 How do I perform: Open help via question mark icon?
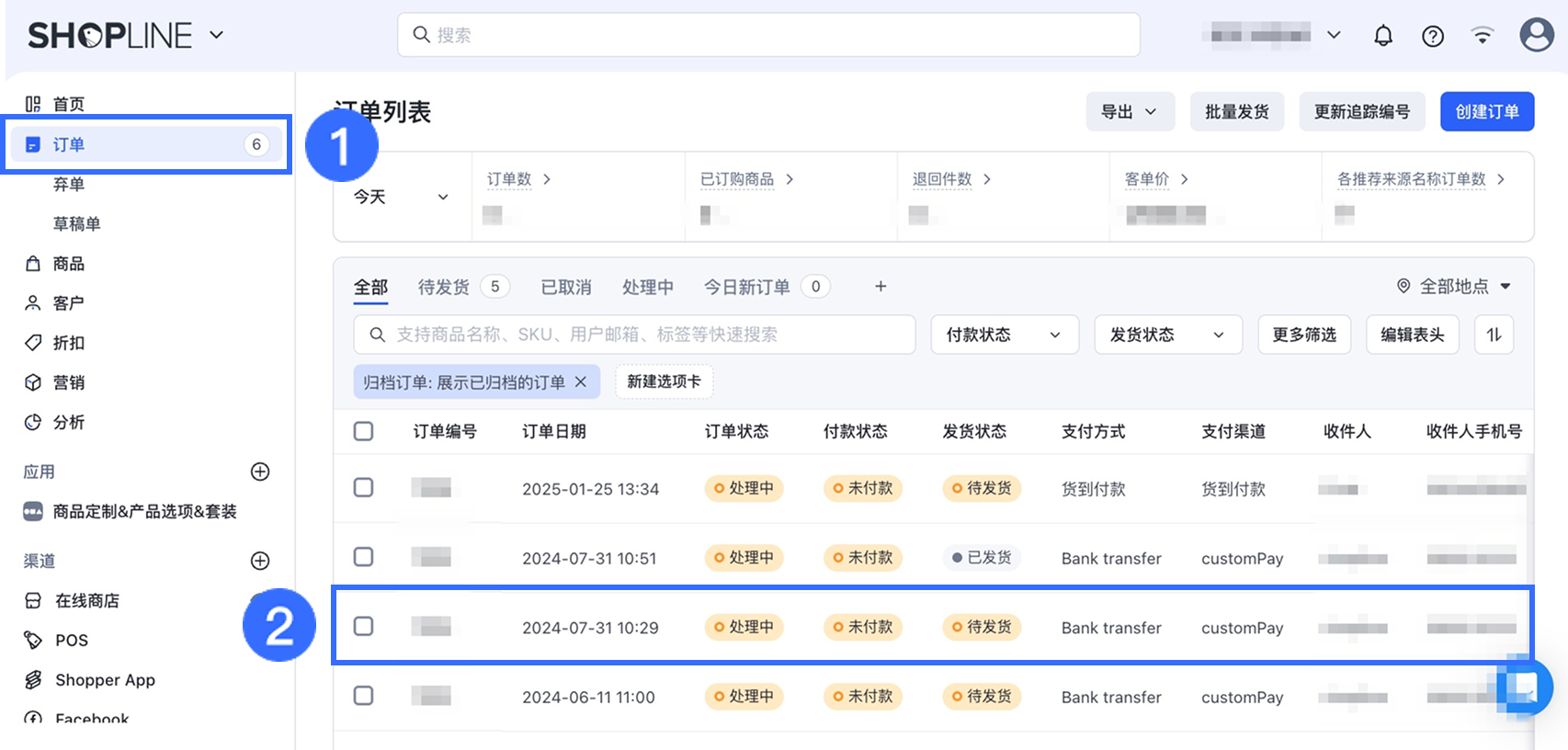(1432, 36)
